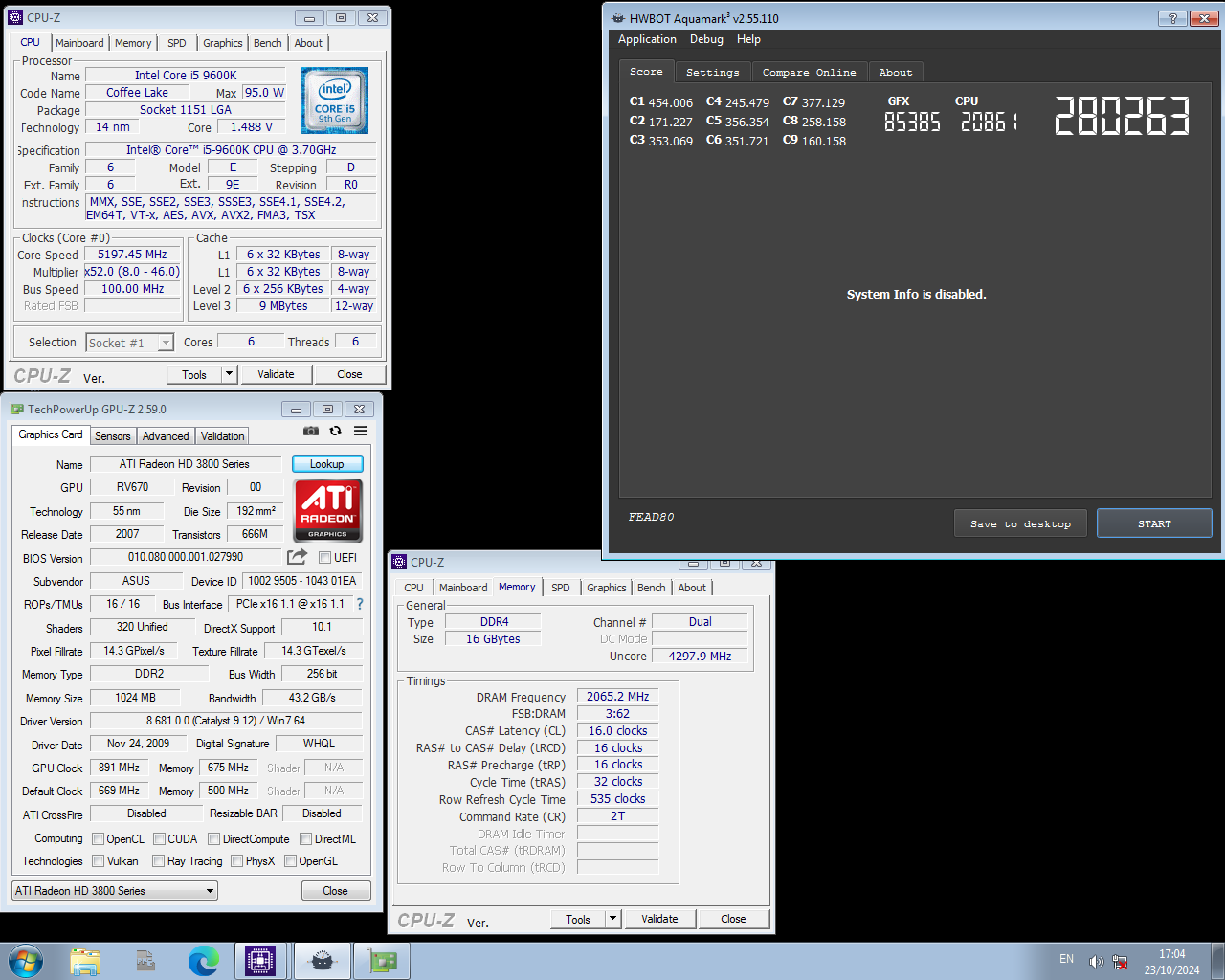The height and width of the screenshot is (980, 1225).
Task: Toggle the OpenGL checkbox
Action: point(290,861)
